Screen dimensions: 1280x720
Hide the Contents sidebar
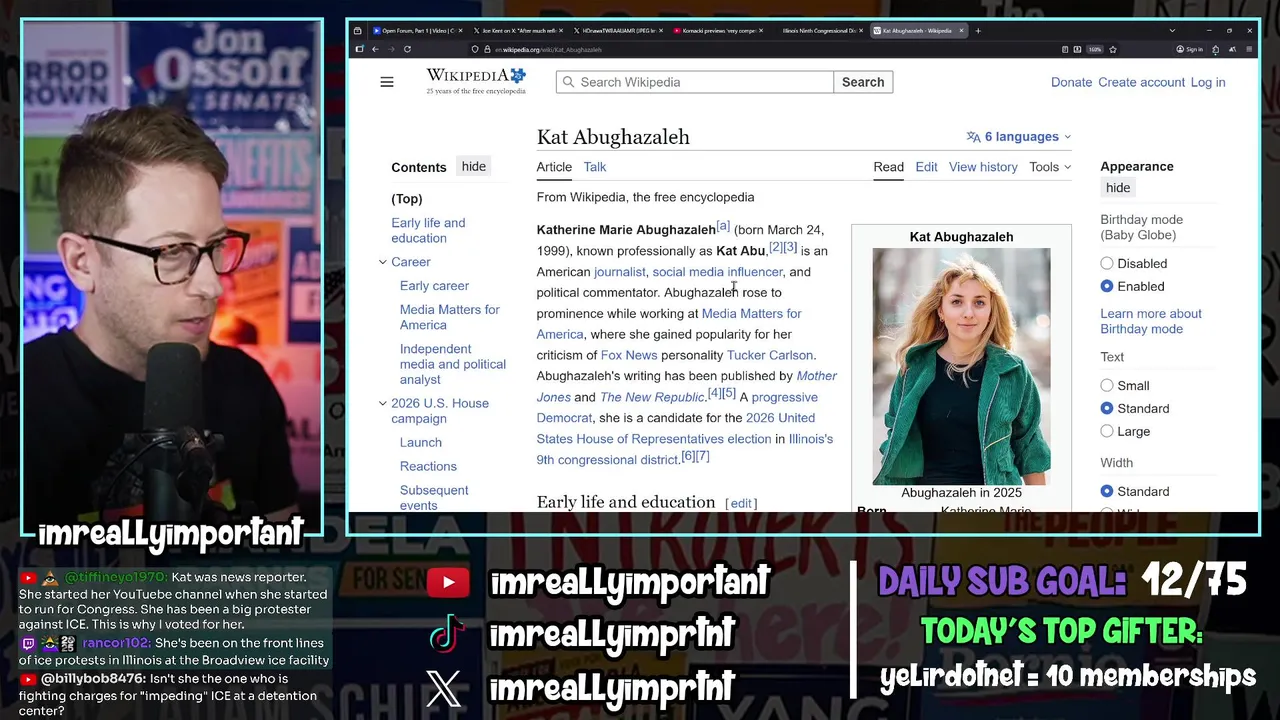point(474,167)
